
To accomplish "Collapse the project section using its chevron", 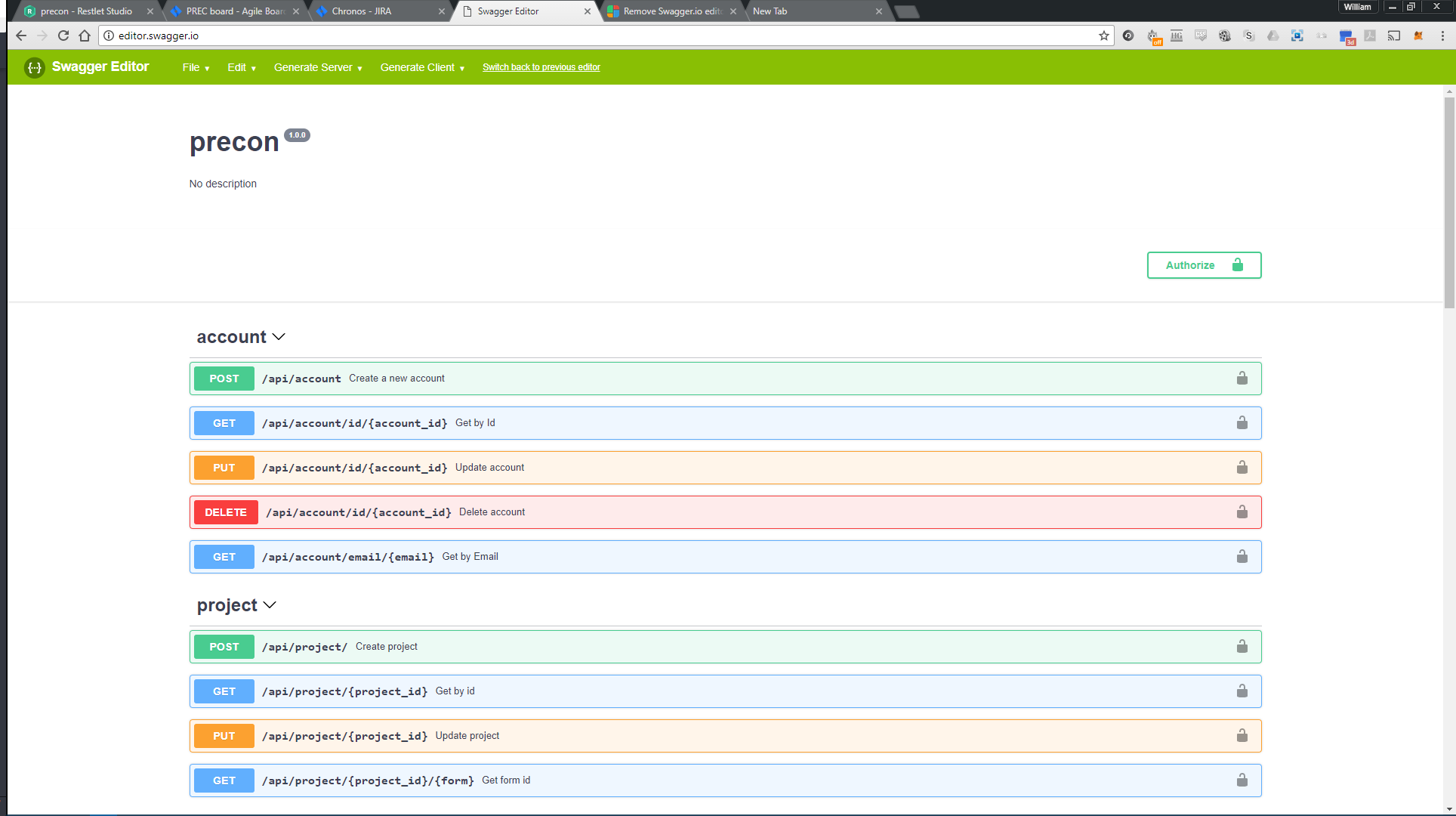I will 270,605.
